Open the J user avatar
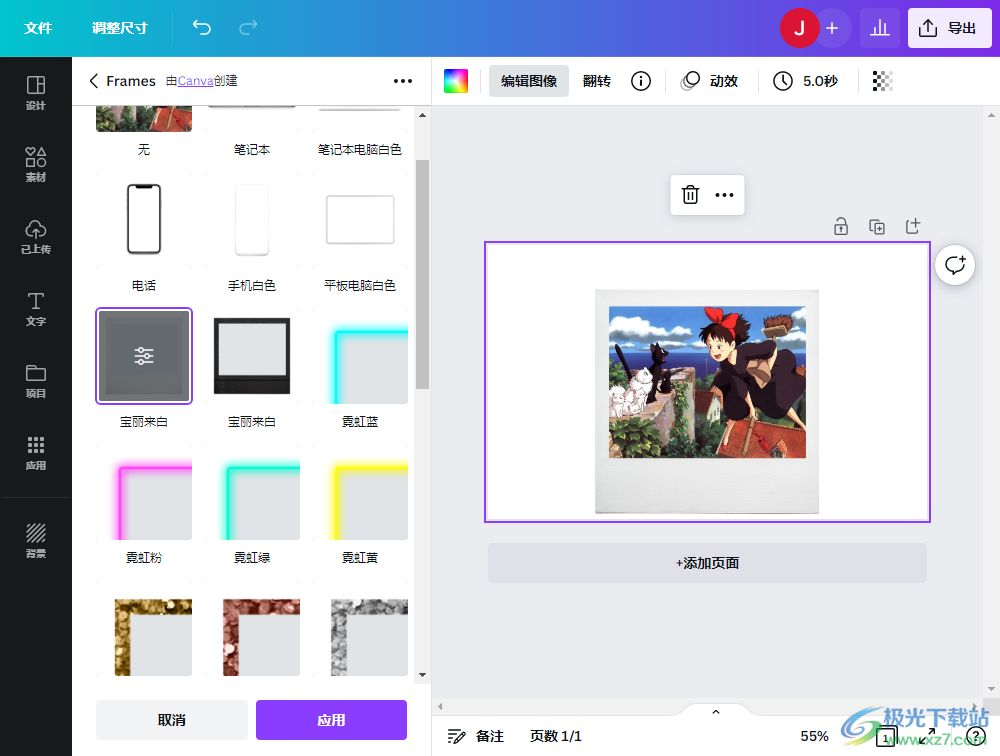 pos(799,28)
